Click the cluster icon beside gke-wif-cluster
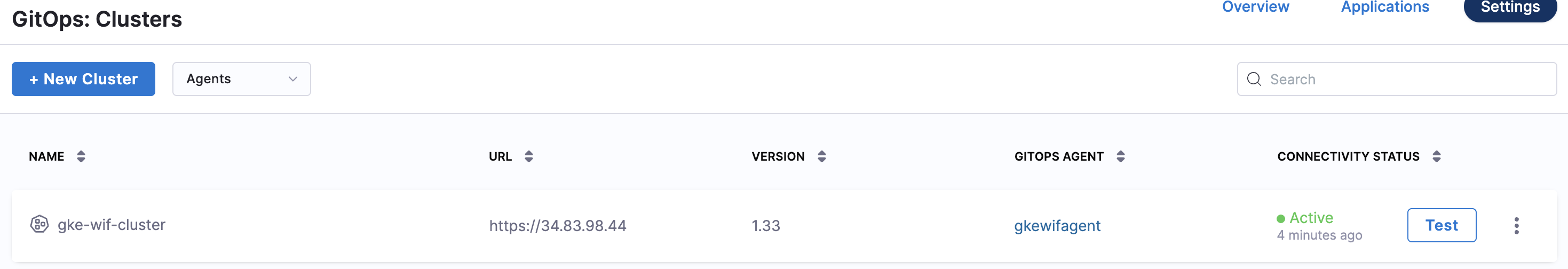This screenshot has width=1568, height=269. 39,225
